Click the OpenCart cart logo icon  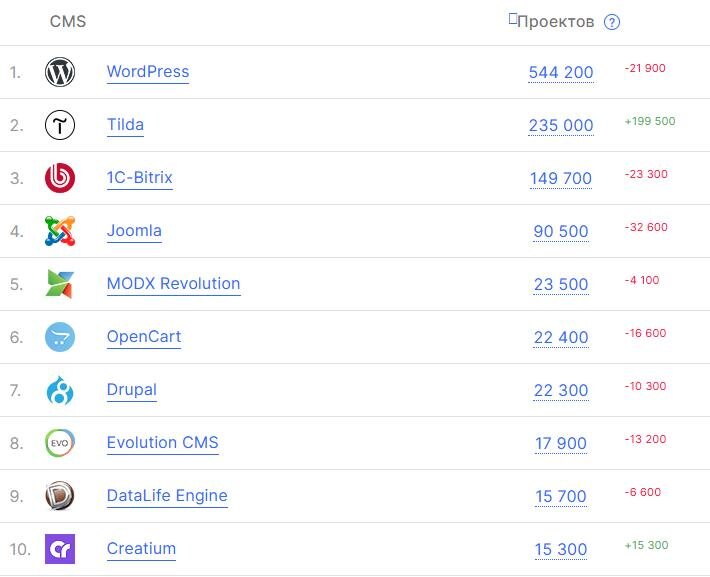[60, 337]
